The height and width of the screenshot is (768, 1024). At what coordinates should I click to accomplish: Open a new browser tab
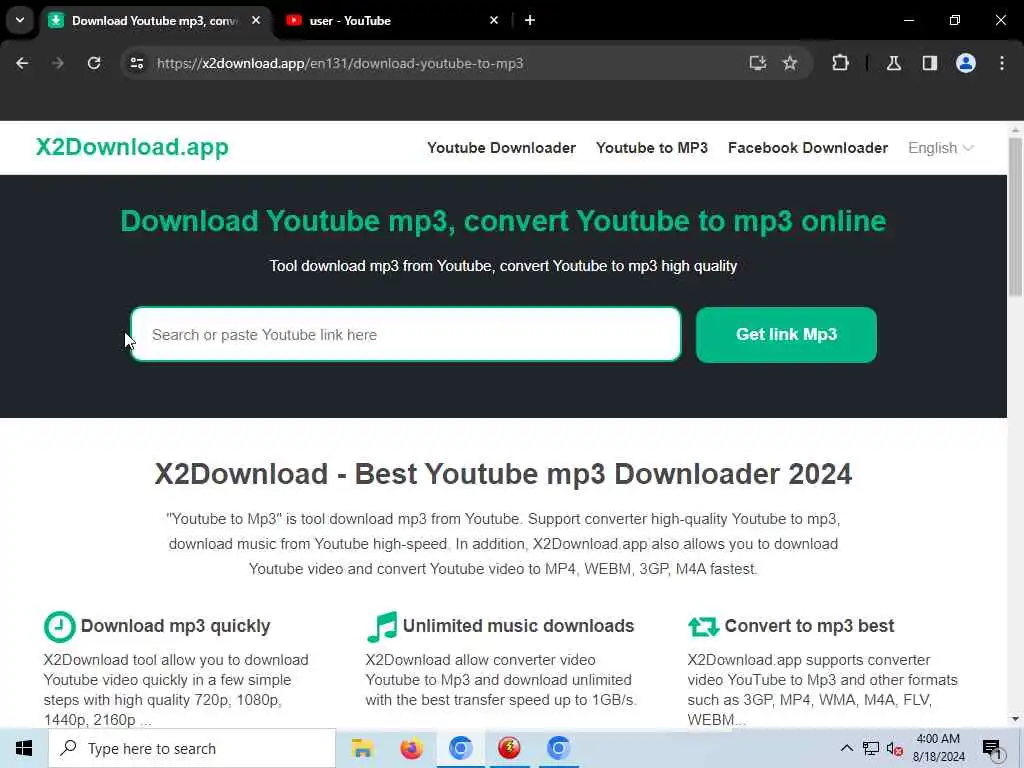pyautogui.click(x=530, y=20)
